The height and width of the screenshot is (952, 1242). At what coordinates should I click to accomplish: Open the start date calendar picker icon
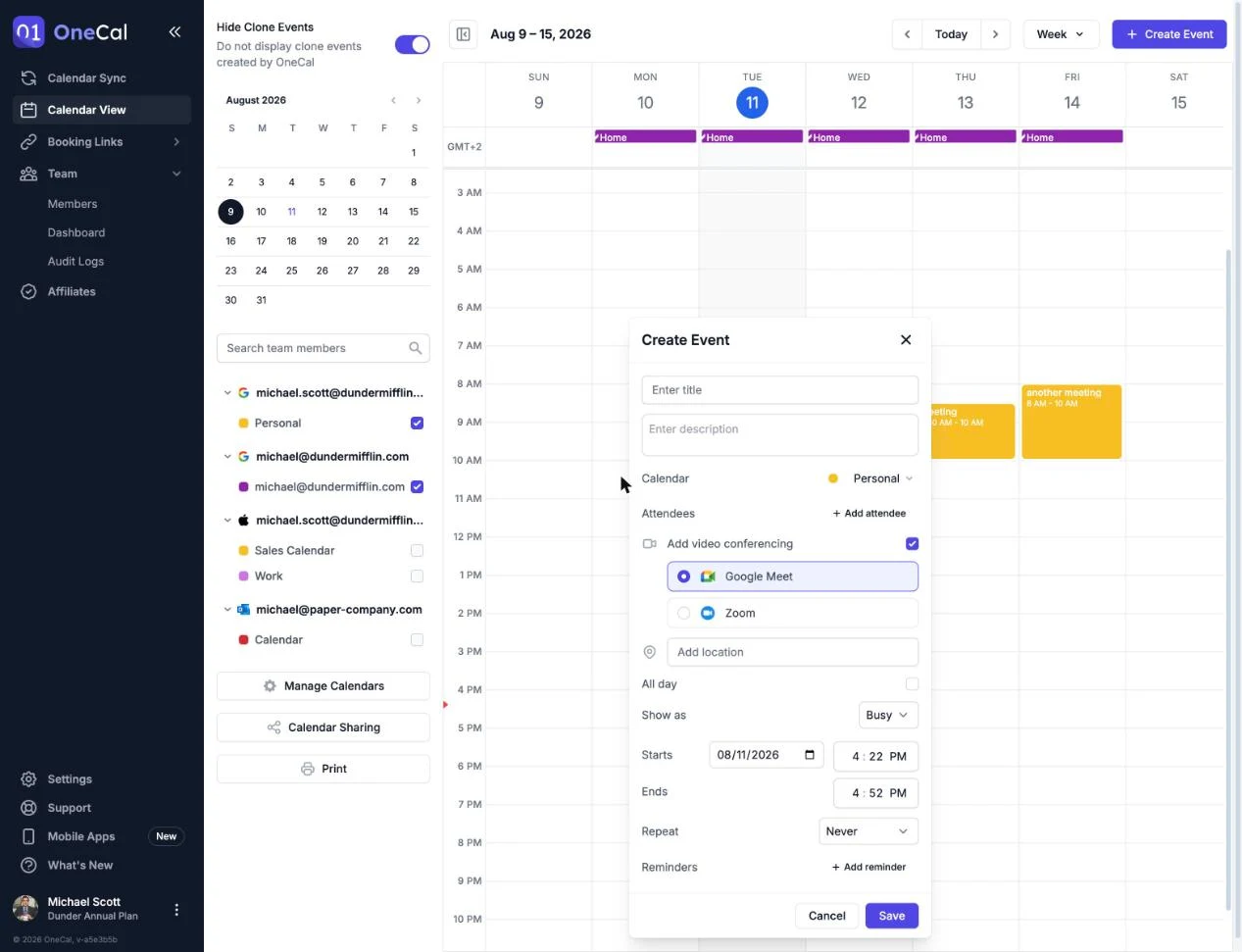pyautogui.click(x=810, y=755)
